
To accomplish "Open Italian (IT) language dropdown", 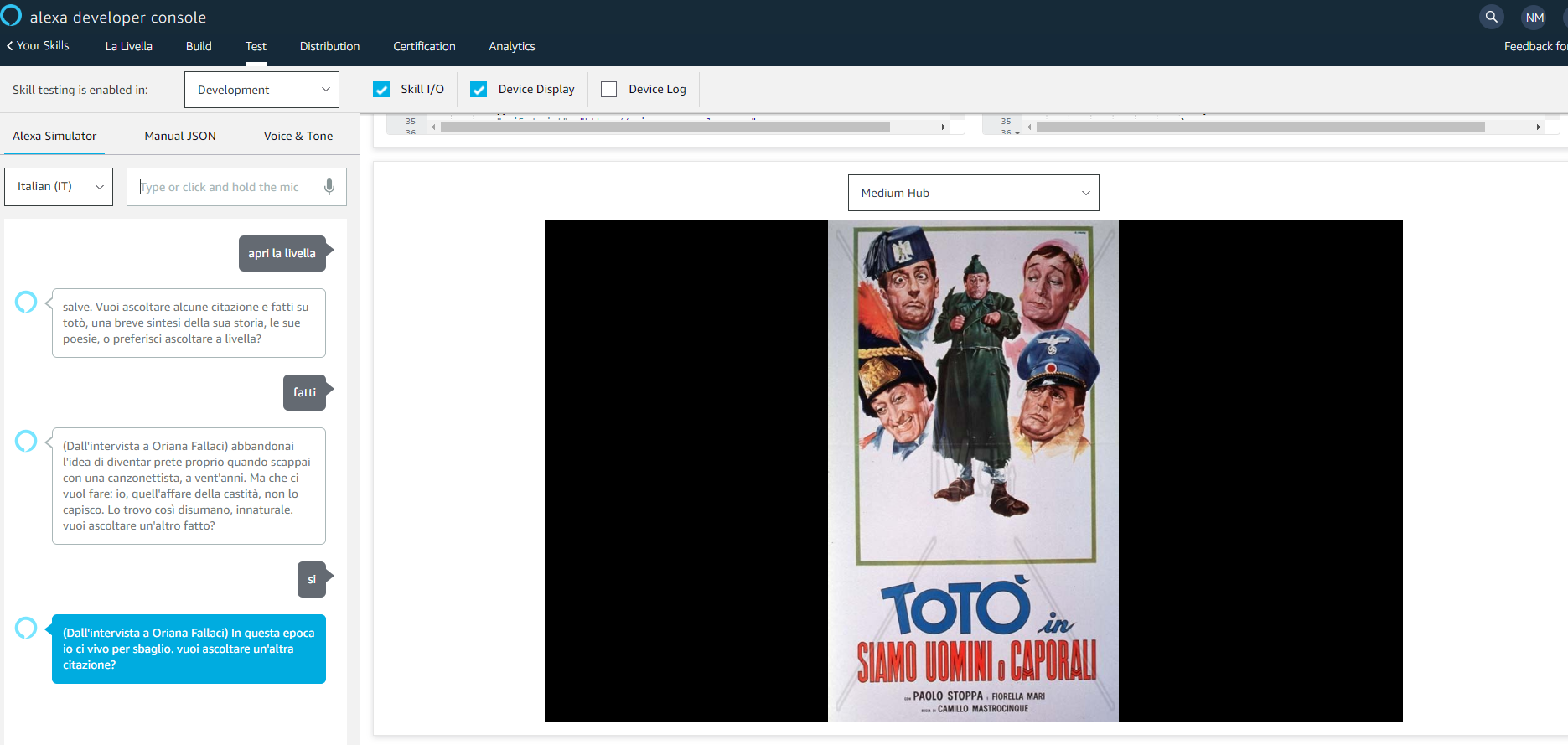I will (59, 186).
